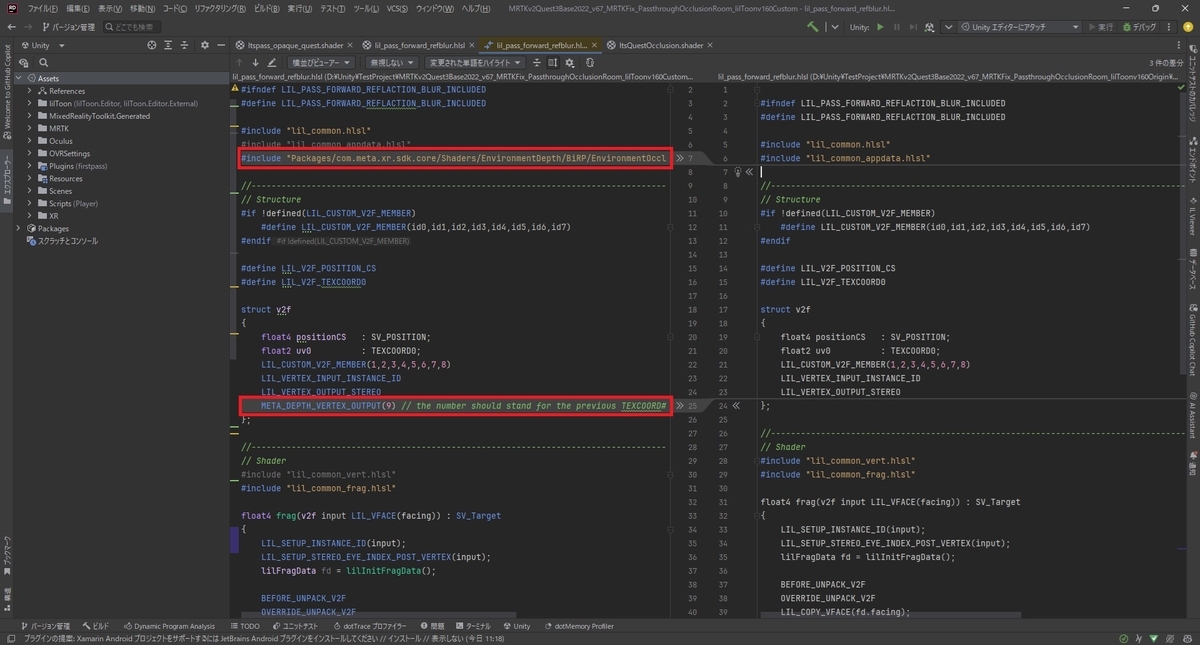Image resolution: width=1200 pixels, height=645 pixels.
Task: Expand the lilToon folder in Assets
Action: click(30, 103)
